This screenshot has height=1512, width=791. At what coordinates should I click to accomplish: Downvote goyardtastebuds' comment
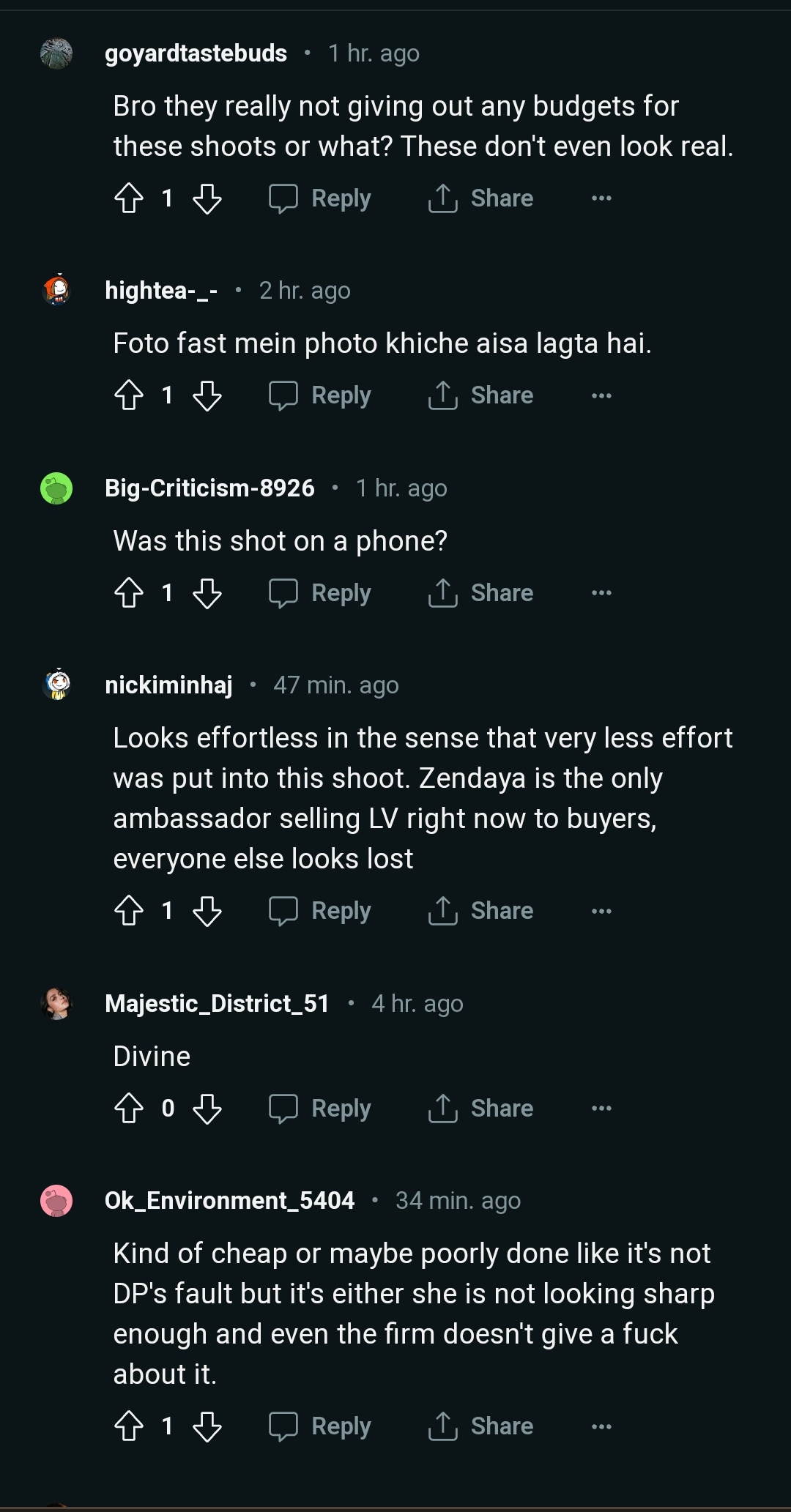point(207,198)
